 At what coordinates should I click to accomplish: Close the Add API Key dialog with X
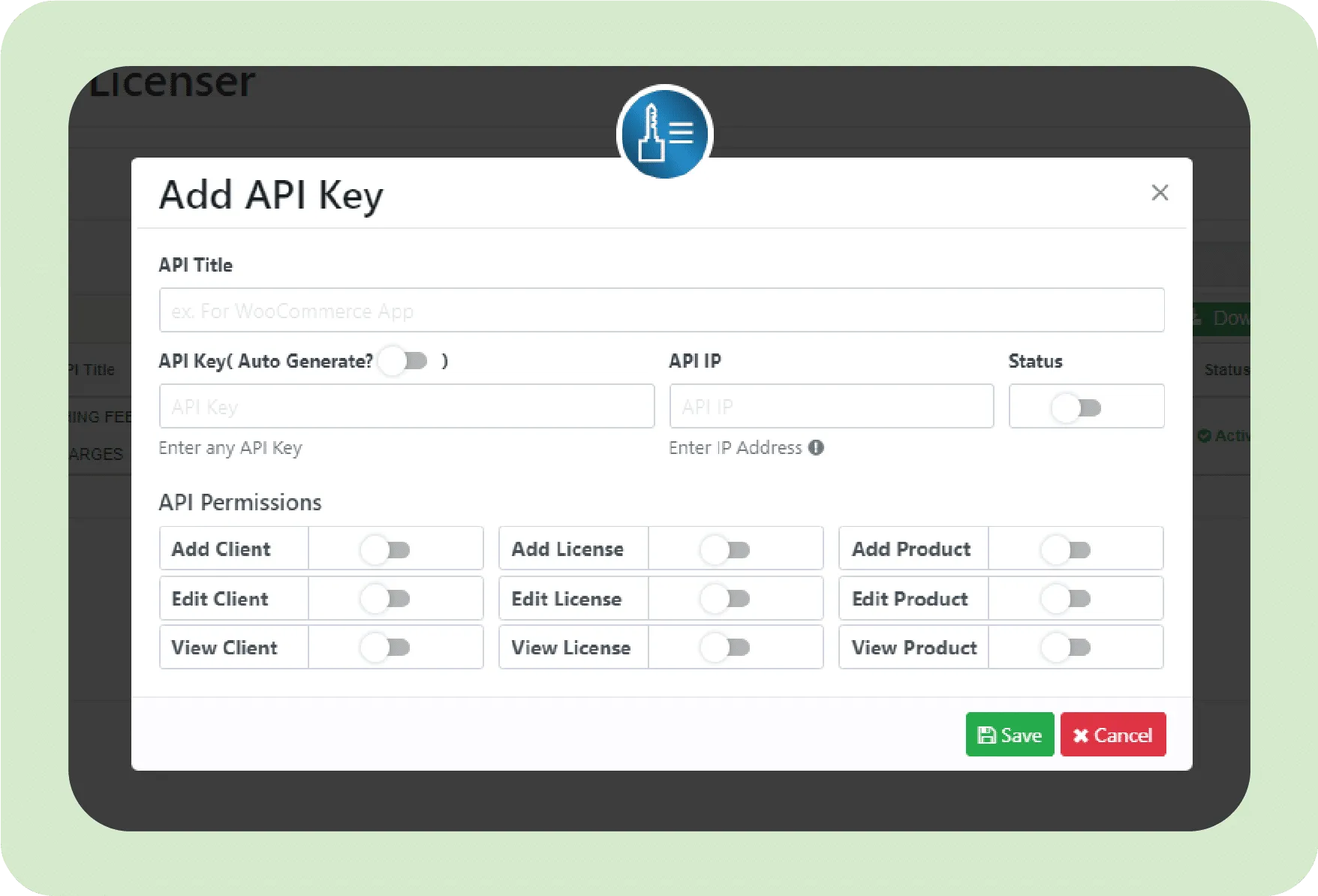pyautogui.click(x=1160, y=193)
